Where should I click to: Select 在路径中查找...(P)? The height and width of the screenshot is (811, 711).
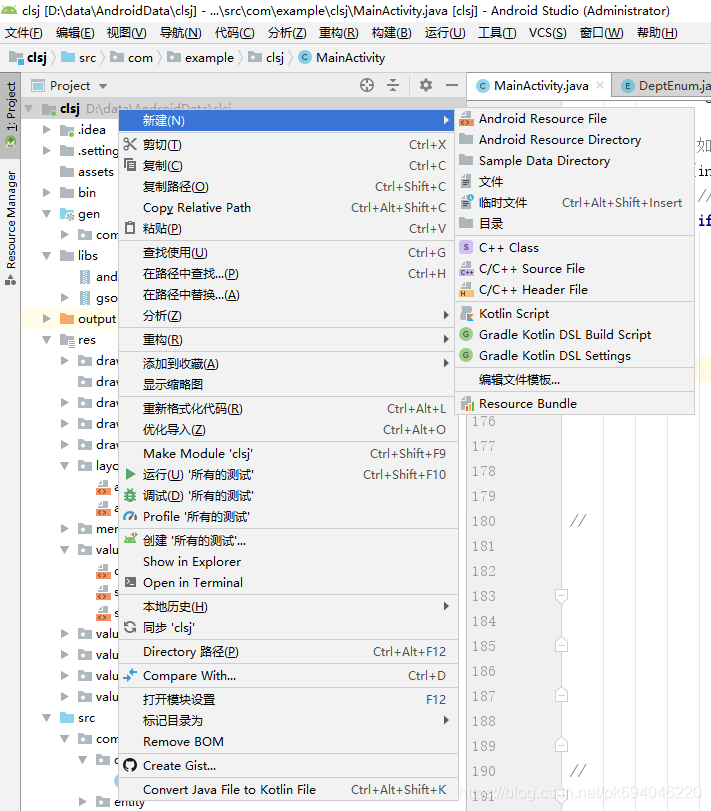coord(288,274)
